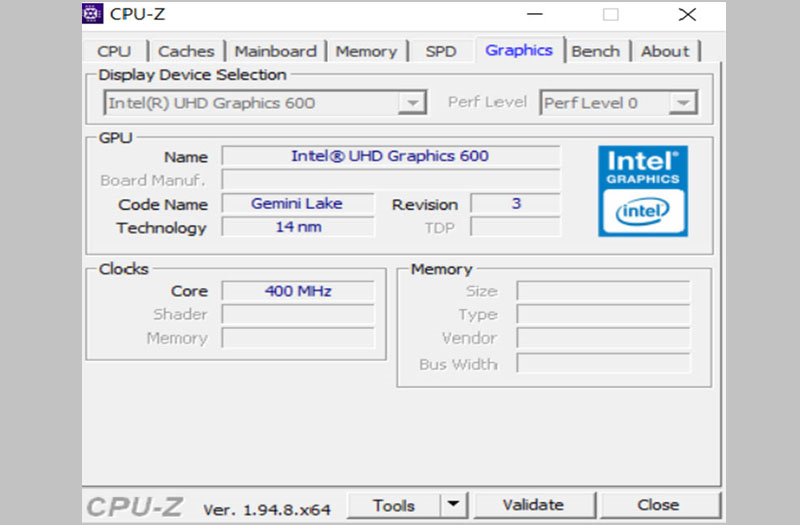This screenshot has height=525, width=800.
Task: Click the empty Memory clock field
Action: (297, 338)
